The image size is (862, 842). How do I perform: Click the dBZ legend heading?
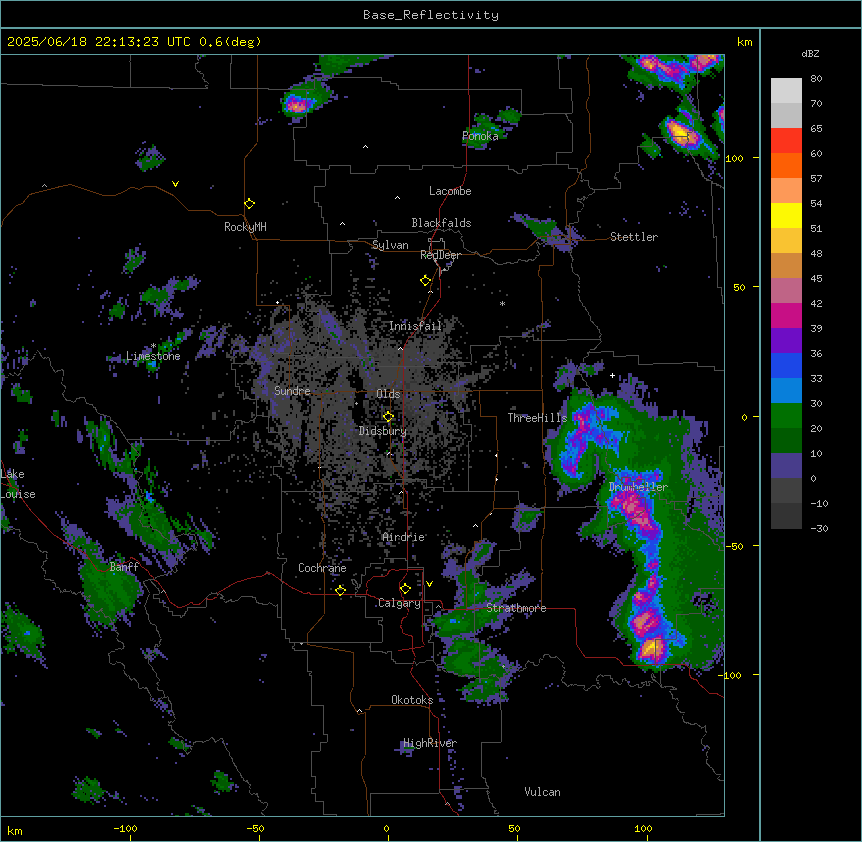[810, 53]
